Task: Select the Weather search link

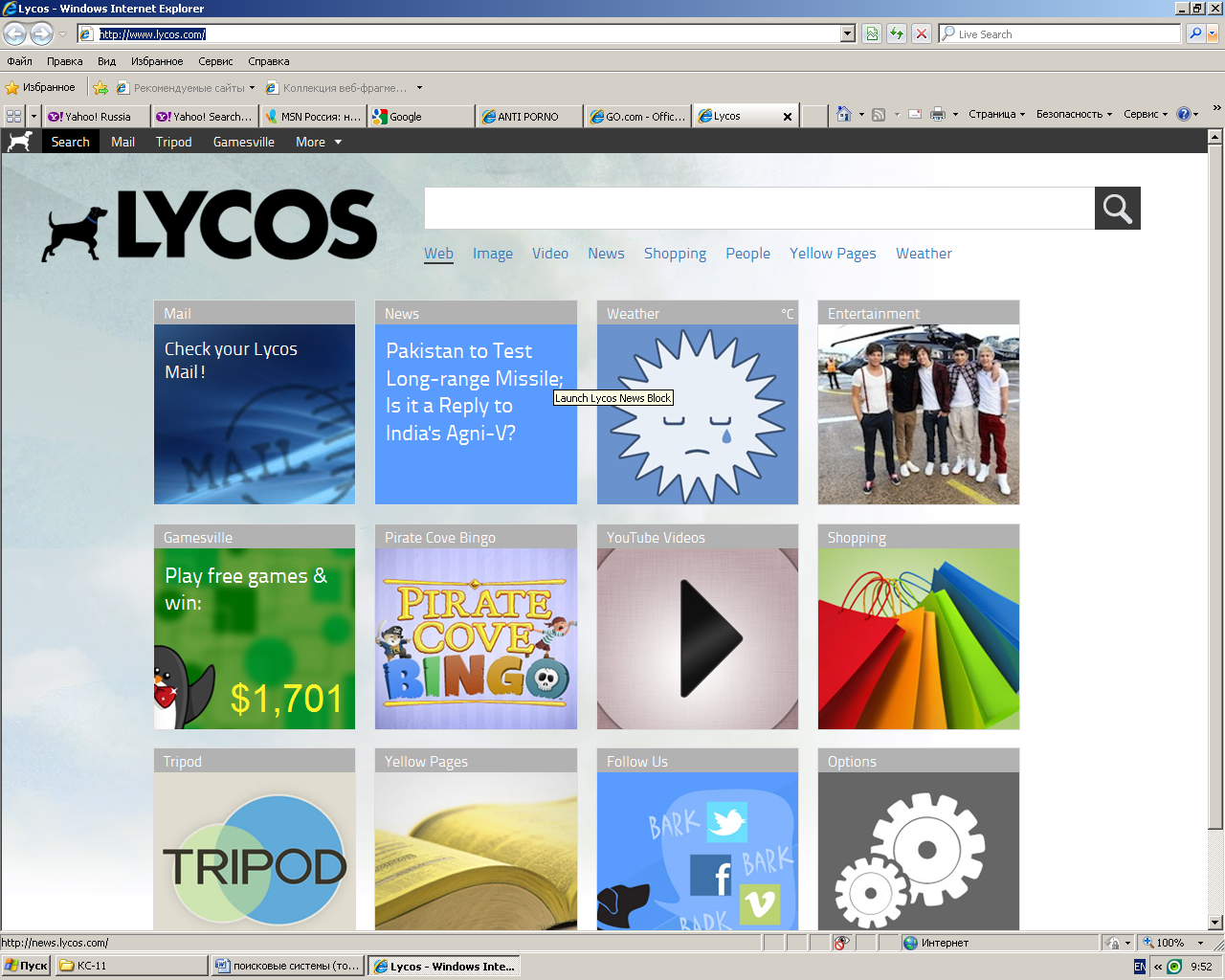Action: coord(924,254)
